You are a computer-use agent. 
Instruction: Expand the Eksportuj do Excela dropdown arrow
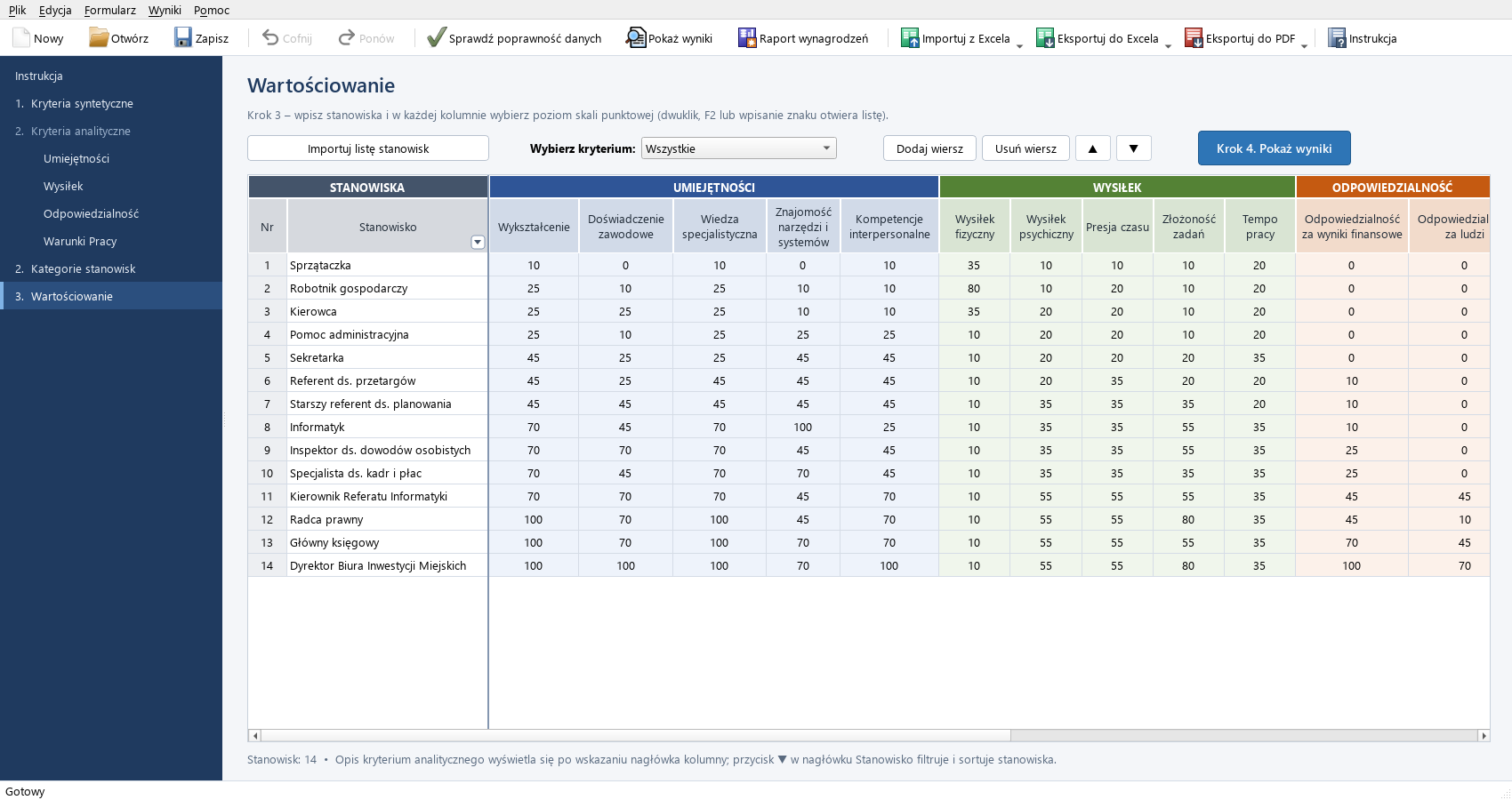pyautogui.click(x=1168, y=45)
